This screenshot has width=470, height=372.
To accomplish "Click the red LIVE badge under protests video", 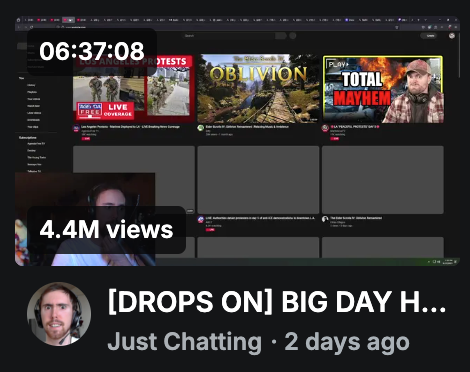I will (x=86, y=139).
